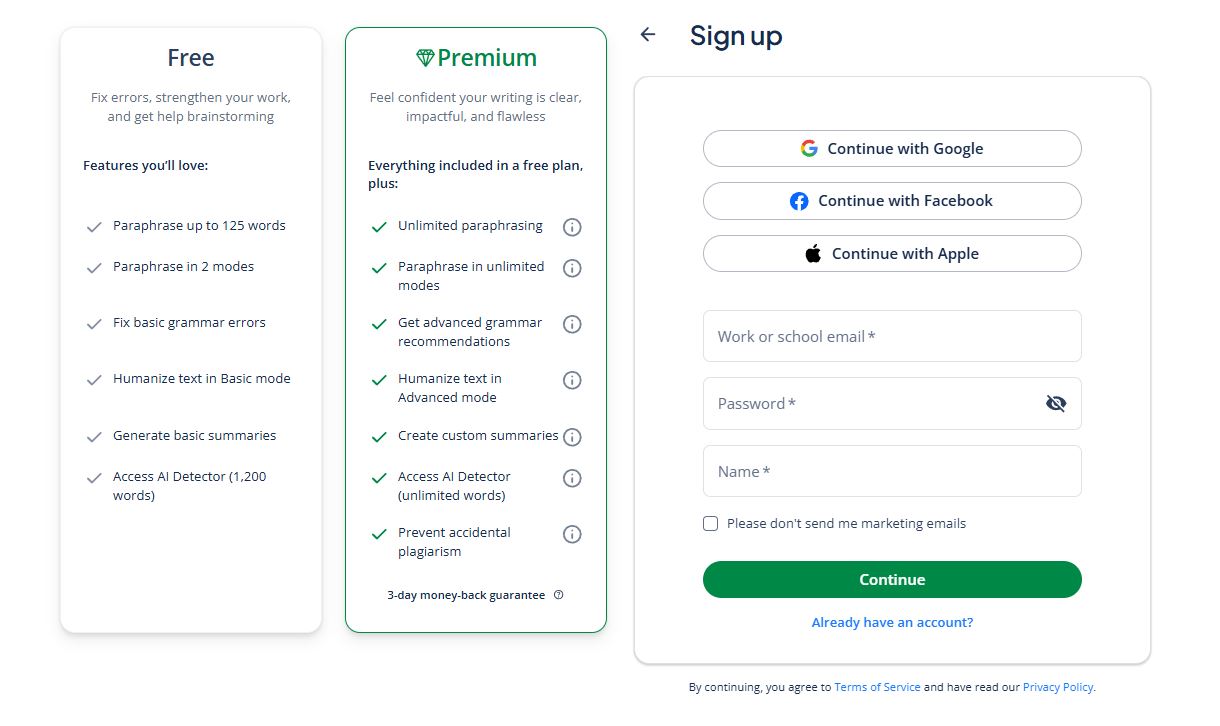Check the no marketing emails checkbox
Screen dimensions: 1220x726
pos(711,524)
